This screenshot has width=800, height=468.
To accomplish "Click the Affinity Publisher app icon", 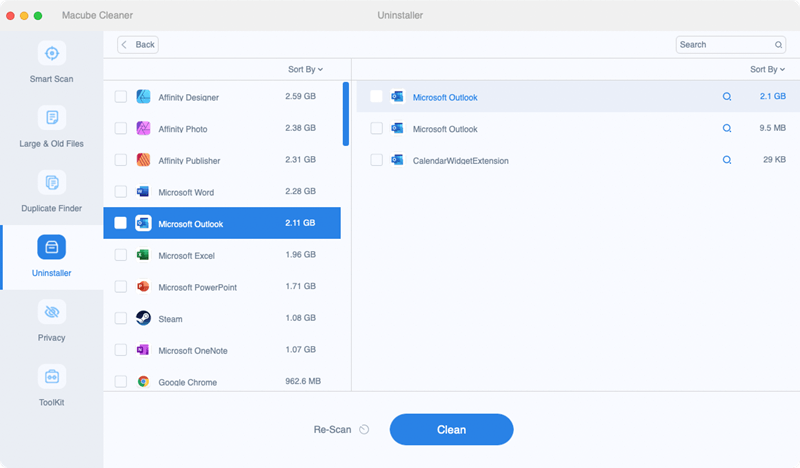I will pyautogui.click(x=143, y=160).
